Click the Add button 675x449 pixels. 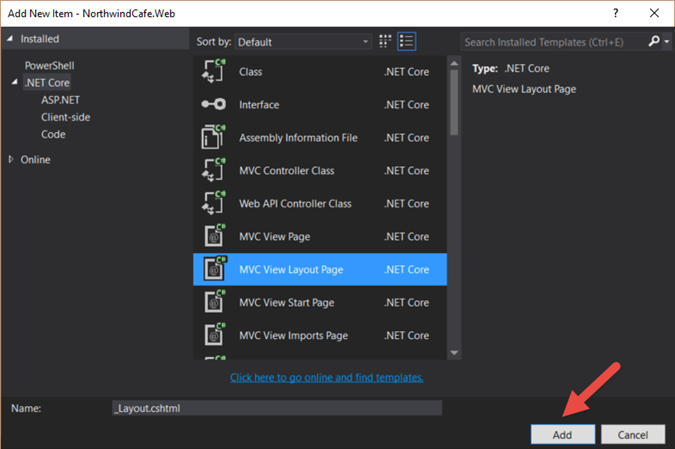(562, 435)
